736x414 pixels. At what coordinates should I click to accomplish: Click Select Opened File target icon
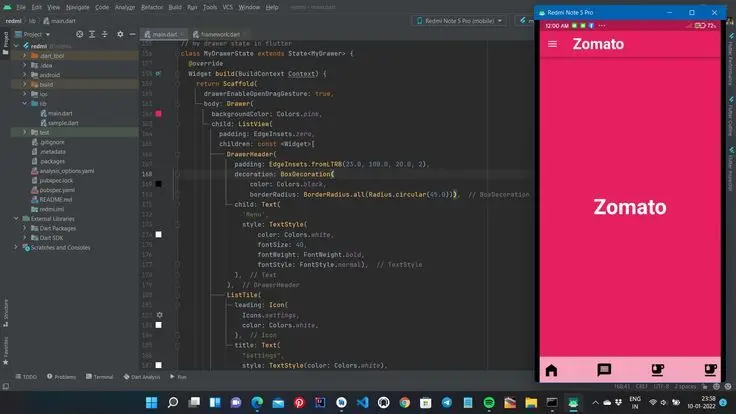[79, 34]
